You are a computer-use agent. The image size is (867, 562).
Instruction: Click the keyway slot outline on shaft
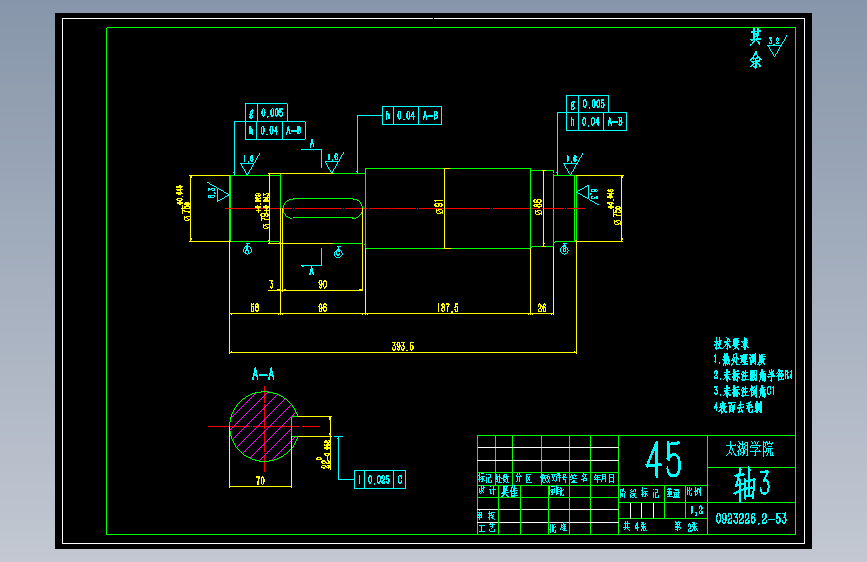click(323, 209)
